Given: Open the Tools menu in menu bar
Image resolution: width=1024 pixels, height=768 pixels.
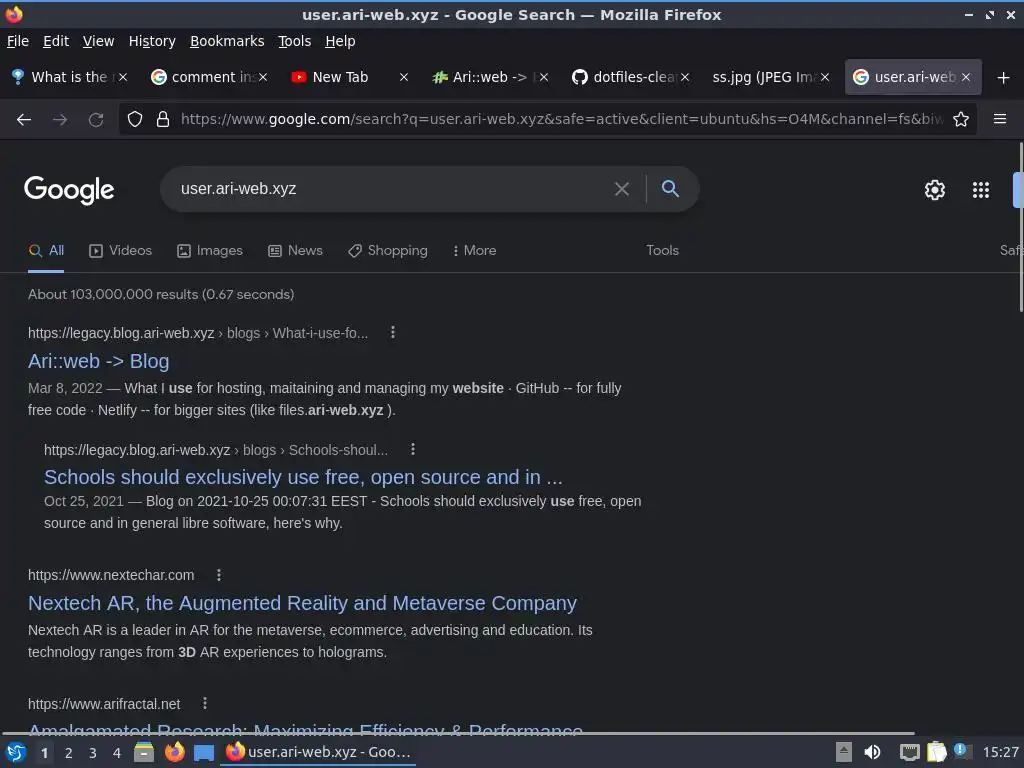Looking at the screenshot, I should [295, 41].
